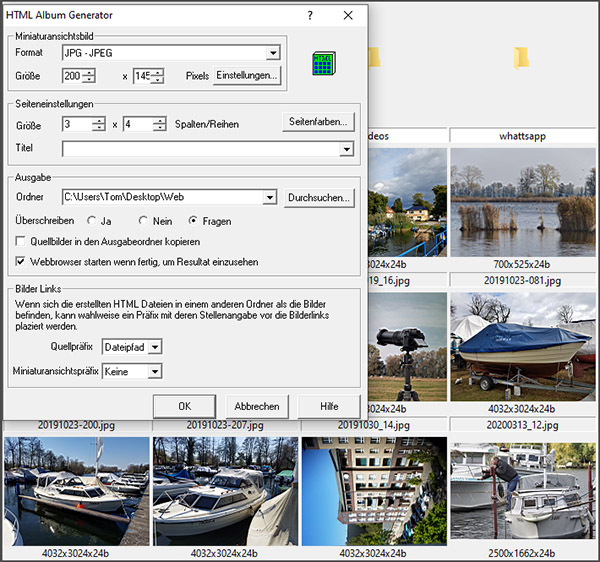Select the 'Ja' overwrite radio button
The width and height of the screenshot is (600, 562).
coord(94,220)
